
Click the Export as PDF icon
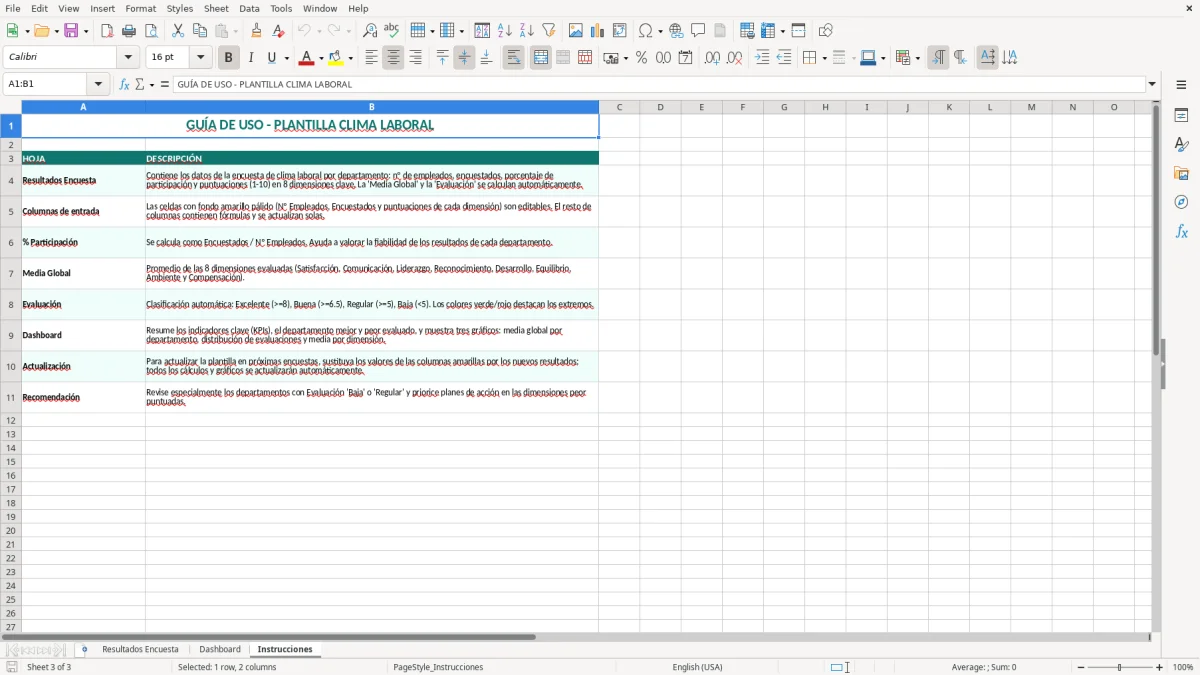[107, 31]
